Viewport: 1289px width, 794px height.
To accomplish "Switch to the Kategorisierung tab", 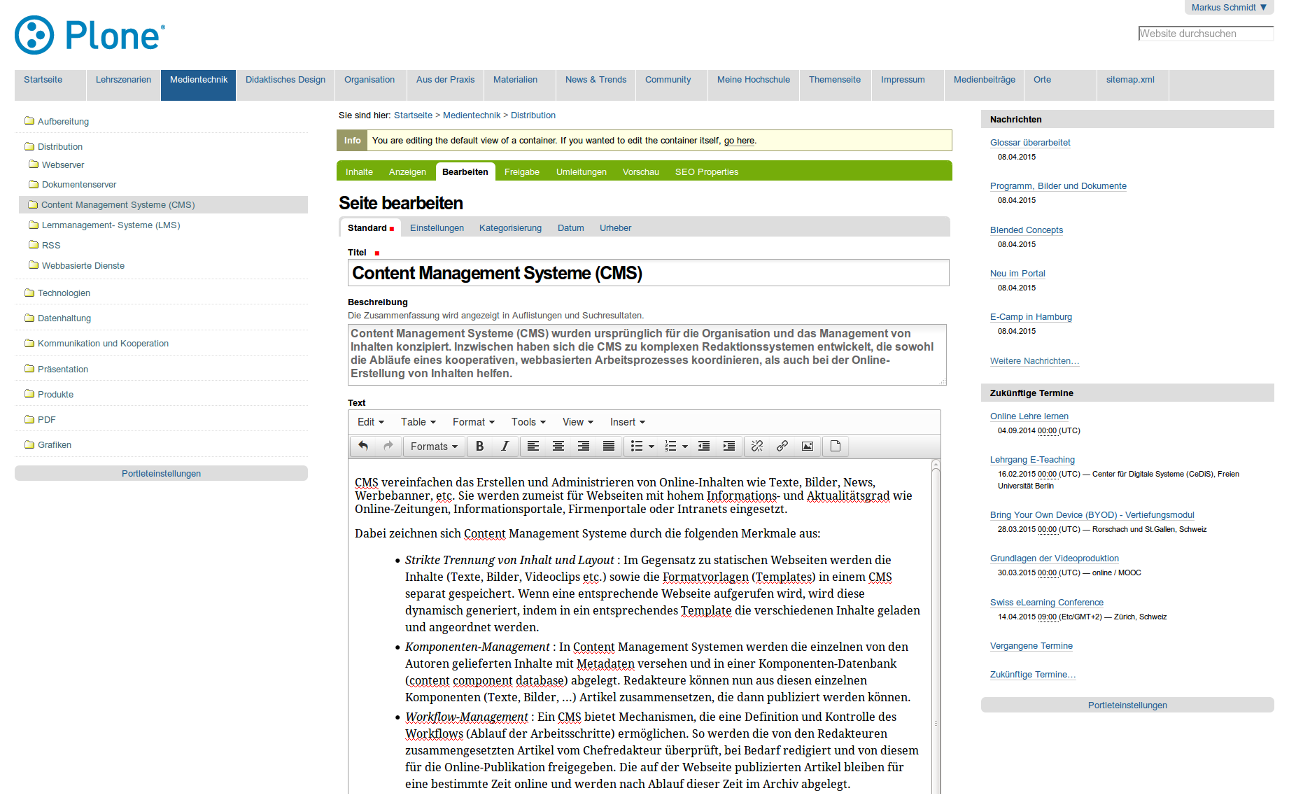I will [x=510, y=228].
